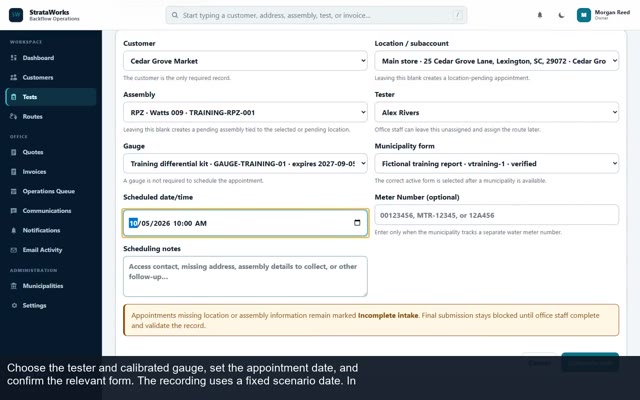The height and width of the screenshot is (400, 640).
Task: Click the StrataWorks SW logo icon
Action: [16, 15]
